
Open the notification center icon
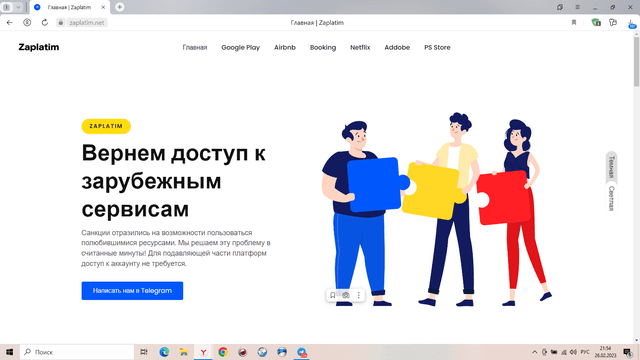click(x=628, y=352)
